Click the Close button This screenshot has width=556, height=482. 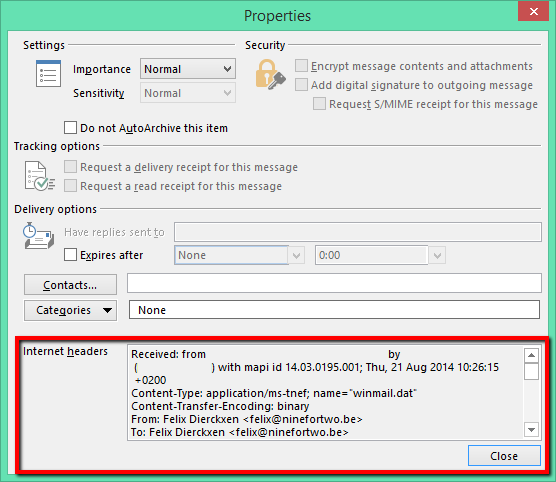coord(504,456)
